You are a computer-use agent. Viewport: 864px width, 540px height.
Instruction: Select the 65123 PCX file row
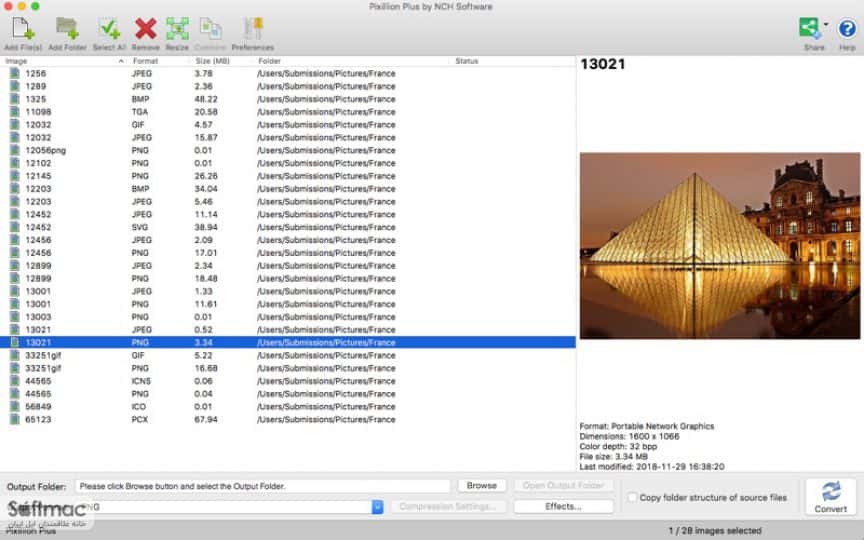click(288, 419)
